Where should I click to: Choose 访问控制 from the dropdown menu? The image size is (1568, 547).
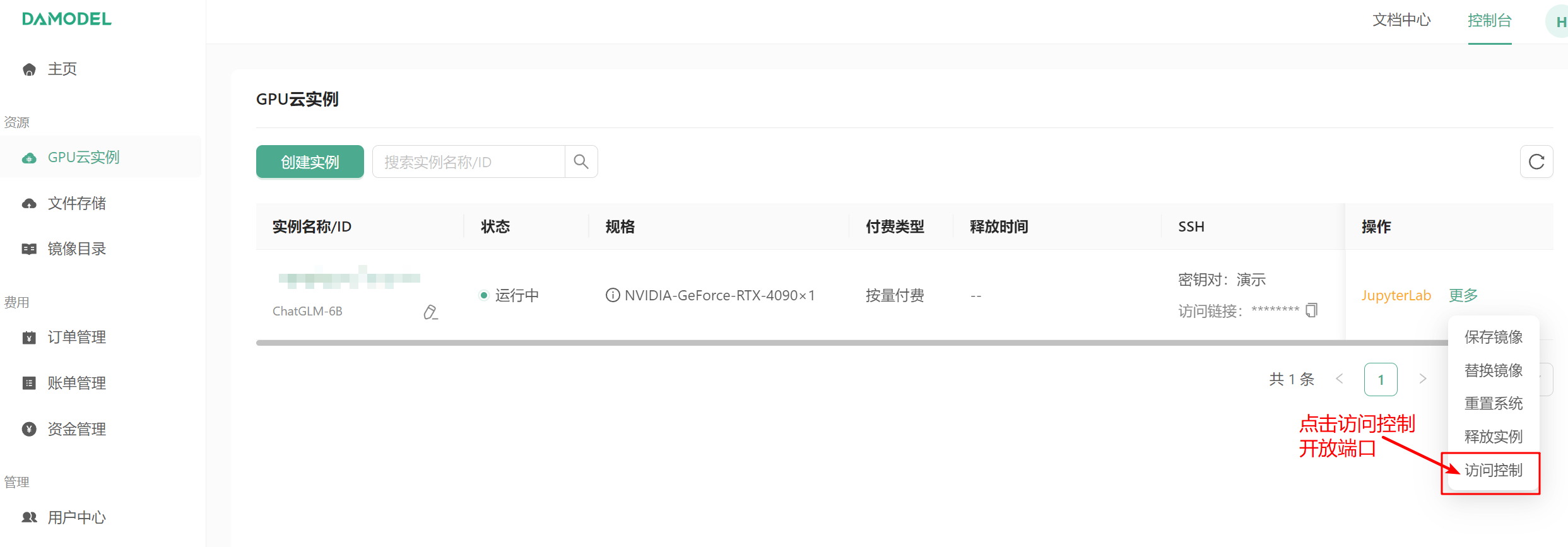coord(1494,470)
